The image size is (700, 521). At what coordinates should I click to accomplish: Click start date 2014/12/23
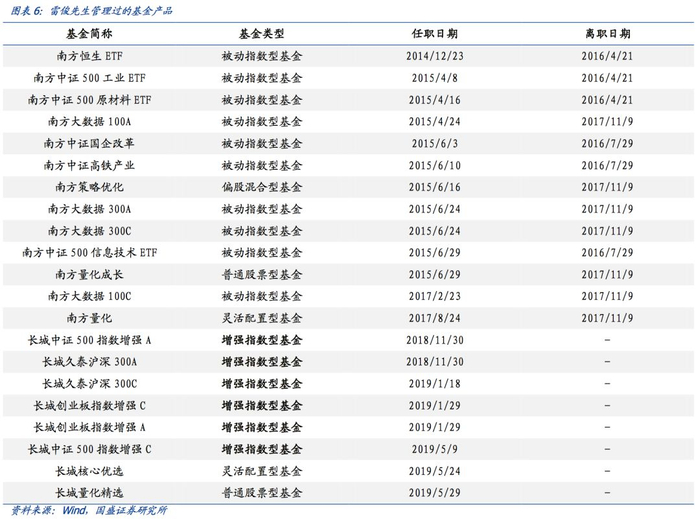[434, 56]
